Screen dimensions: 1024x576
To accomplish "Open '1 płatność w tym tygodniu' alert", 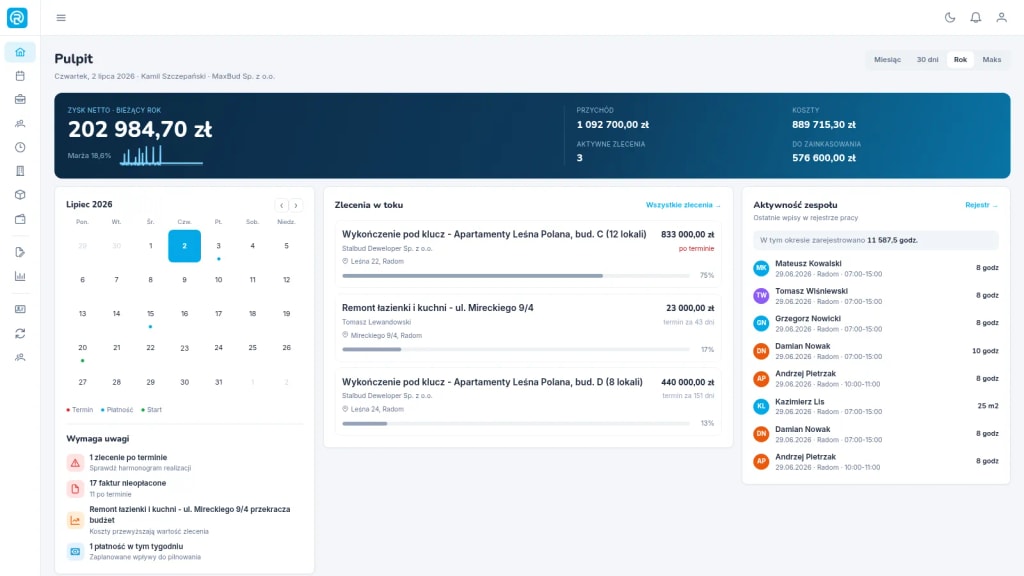I will [184, 552].
